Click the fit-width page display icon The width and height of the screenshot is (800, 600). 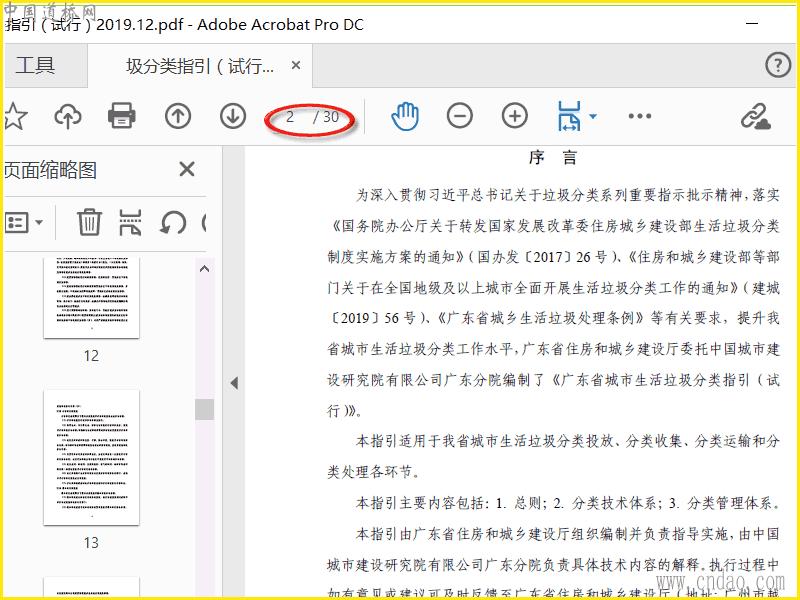[x=569, y=116]
